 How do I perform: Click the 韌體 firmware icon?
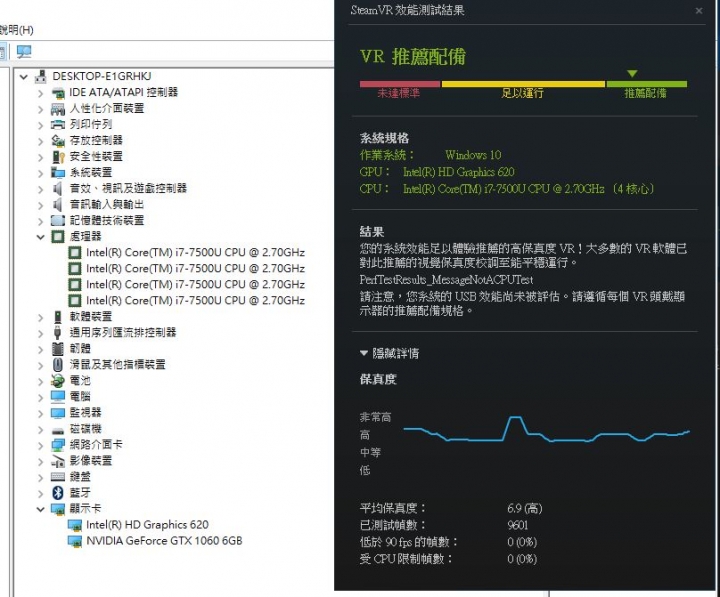(x=58, y=349)
